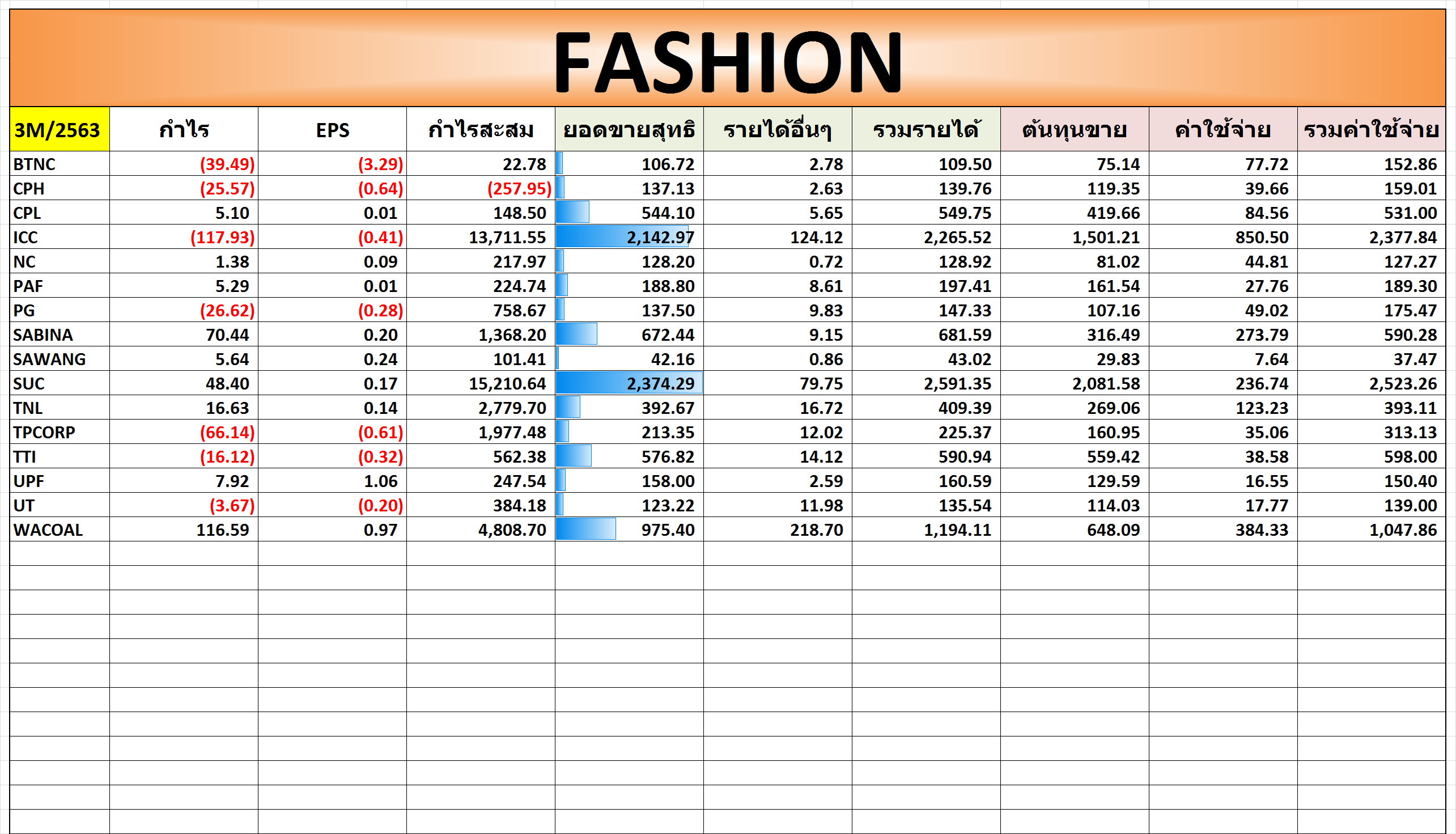Click the WACOAL ticker cell
The width and height of the screenshot is (1456, 834).
tap(48, 531)
